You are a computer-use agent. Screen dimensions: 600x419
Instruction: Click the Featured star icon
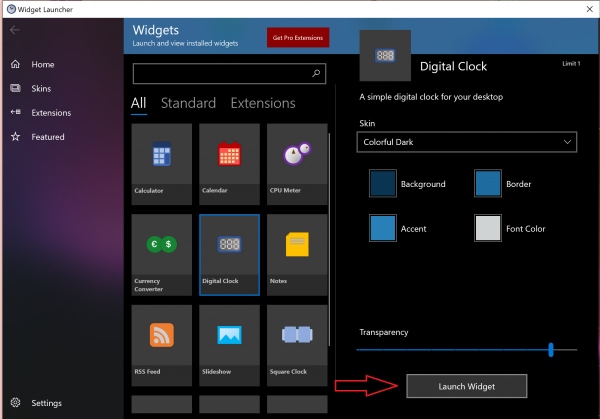pos(15,136)
